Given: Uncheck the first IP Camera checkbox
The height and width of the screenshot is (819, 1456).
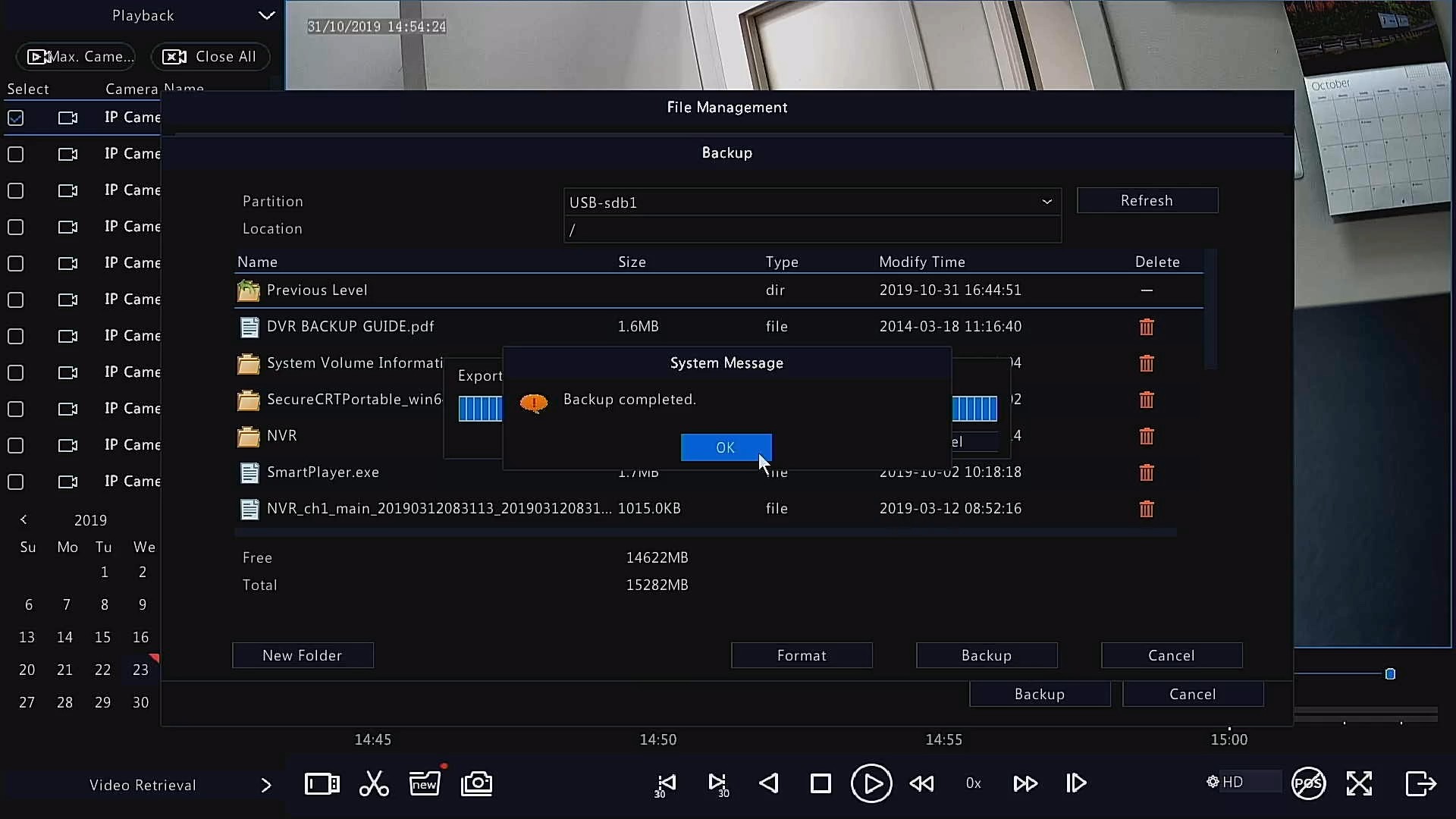Looking at the screenshot, I should tap(16, 118).
